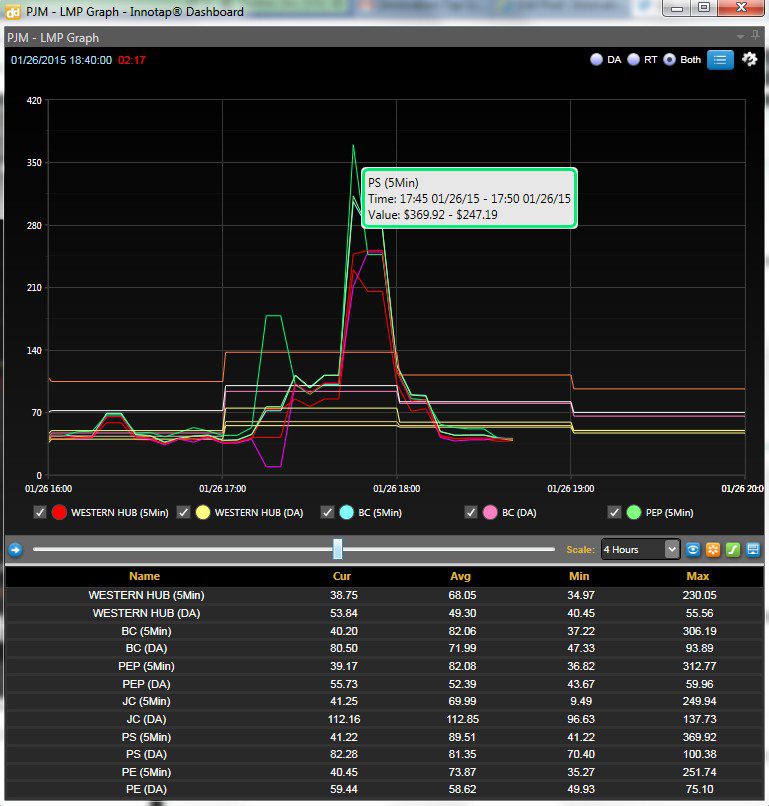Select the DA radio button
The width and height of the screenshot is (769, 806).
pos(596,60)
